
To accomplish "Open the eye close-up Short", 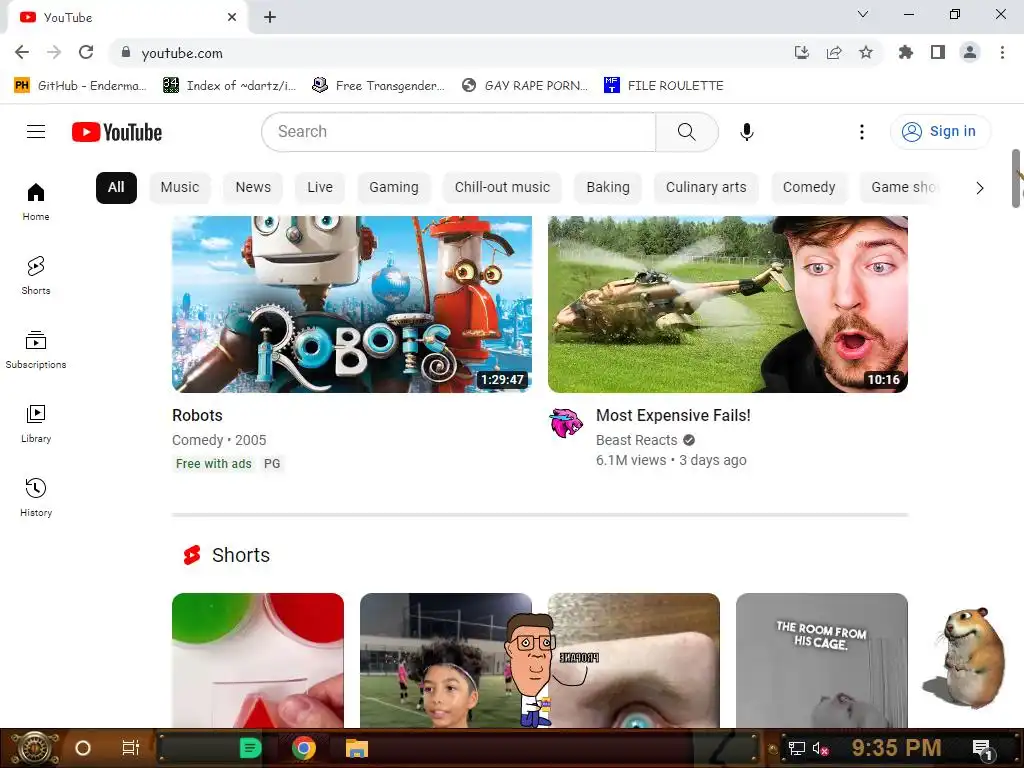I will pyautogui.click(x=634, y=660).
